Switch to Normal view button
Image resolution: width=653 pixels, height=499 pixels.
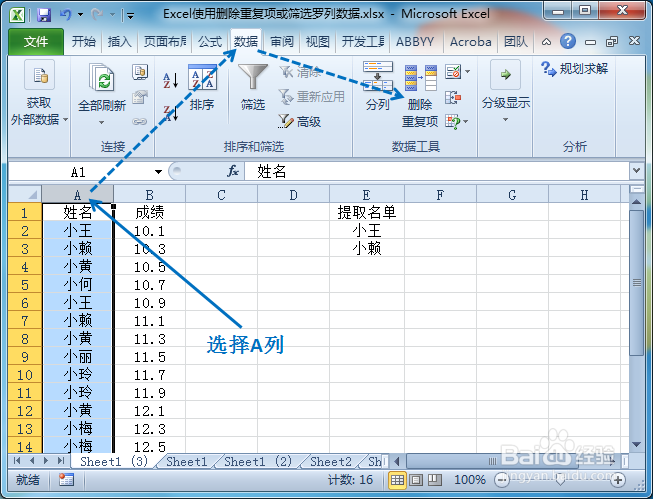coord(397,480)
